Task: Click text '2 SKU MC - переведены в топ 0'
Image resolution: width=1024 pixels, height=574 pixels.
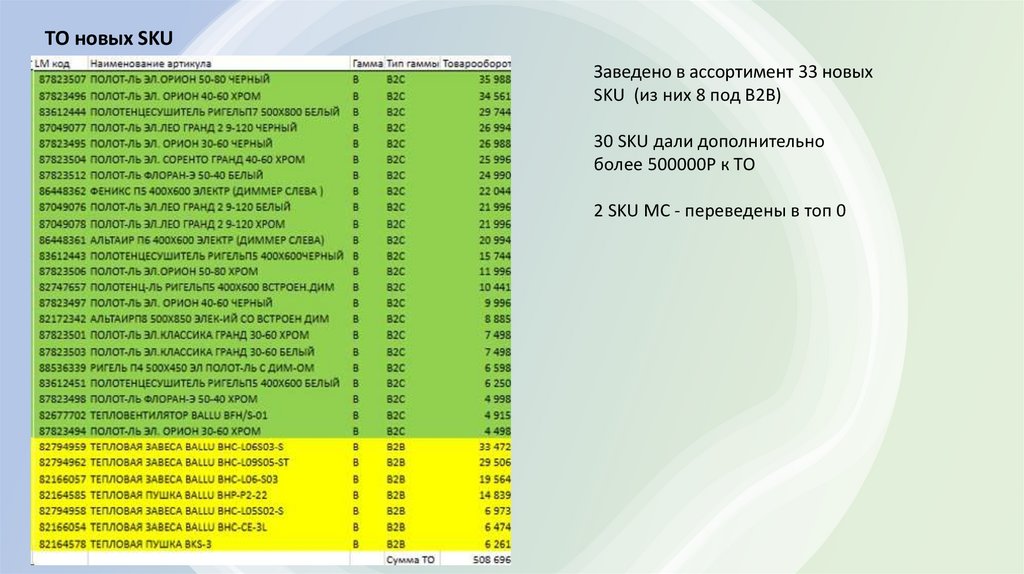Action: 720,211
